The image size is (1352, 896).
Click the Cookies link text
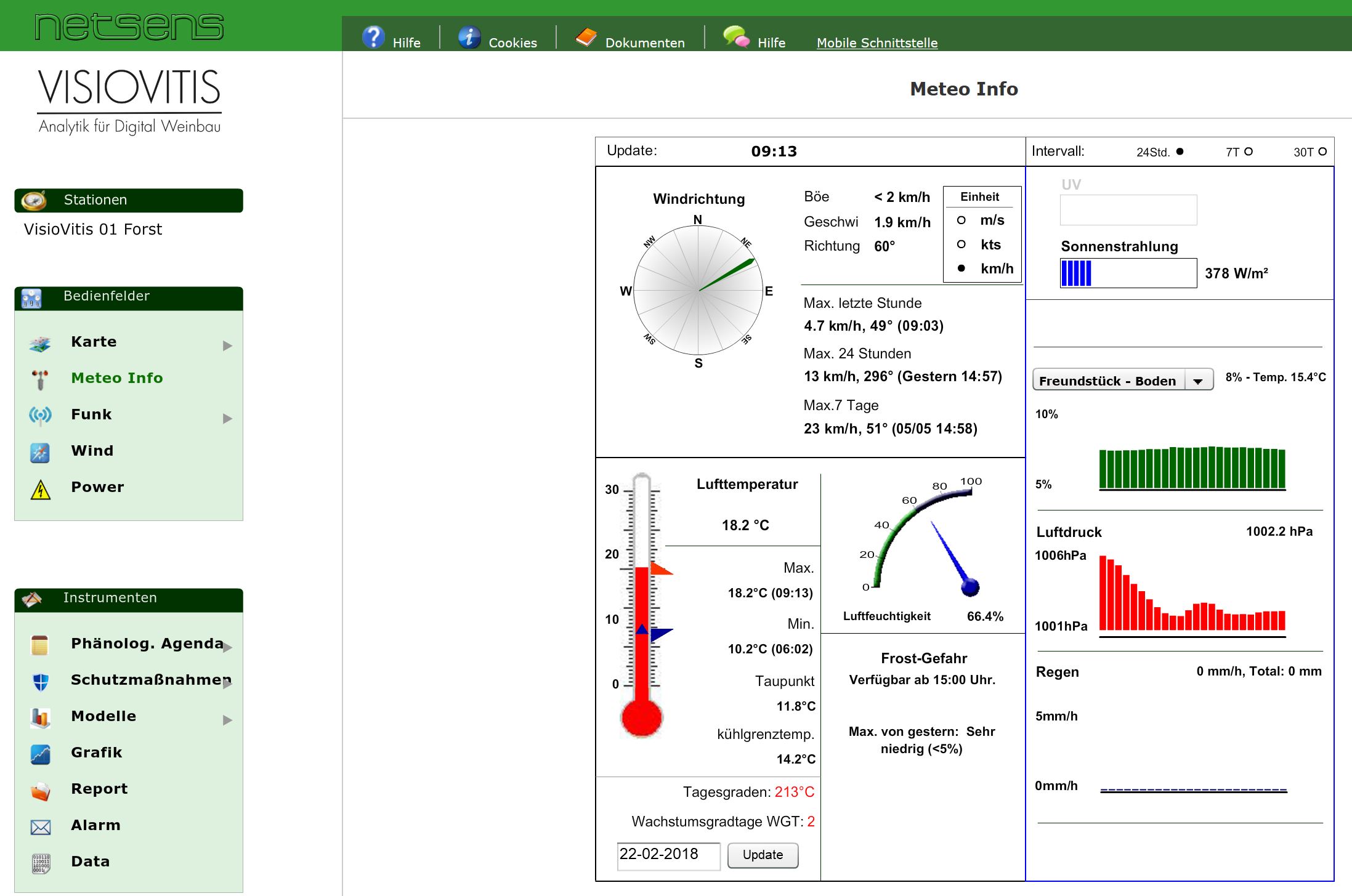(x=512, y=42)
